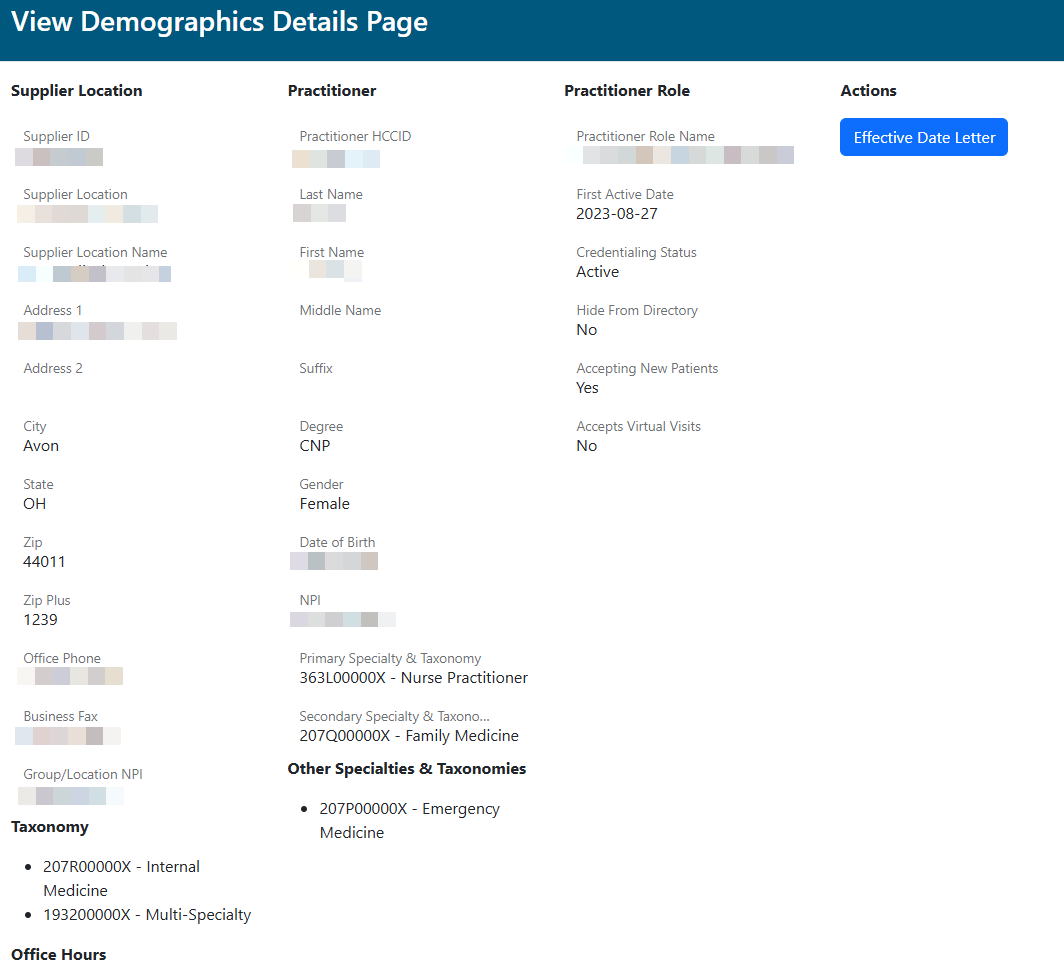Click the First Active Date 2023-08-27
Screen dimensions: 1064x978
[x=616, y=214]
